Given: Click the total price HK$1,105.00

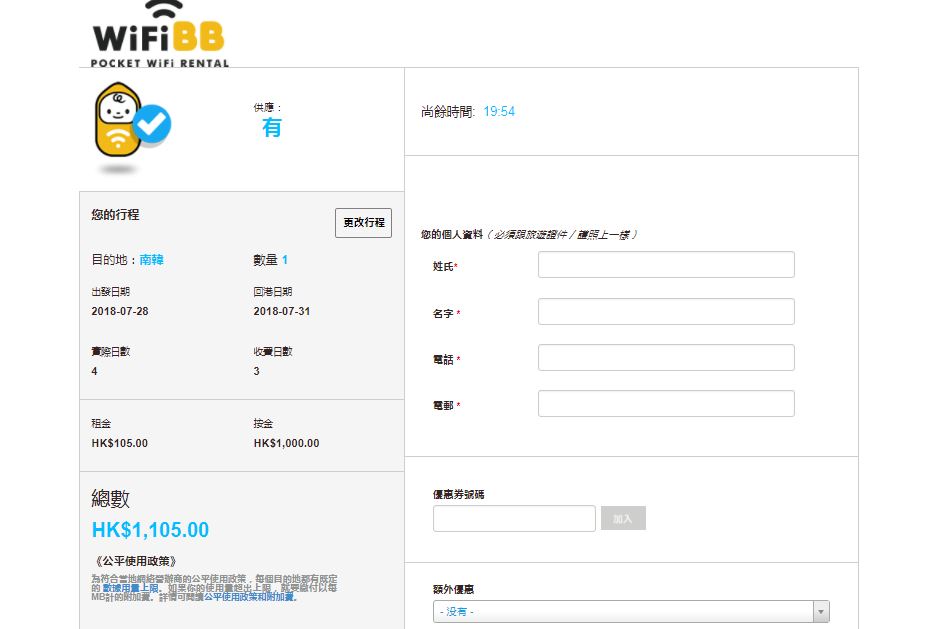Looking at the screenshot, I should [x=150, y=530].
